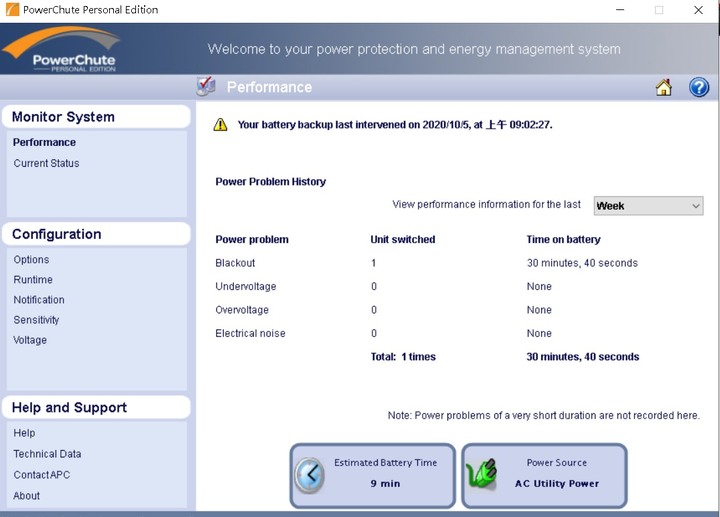This screenshot has width=720, height=517.
Task: Click the 'Unit switched' column header
Action: [x=403, y=239]
